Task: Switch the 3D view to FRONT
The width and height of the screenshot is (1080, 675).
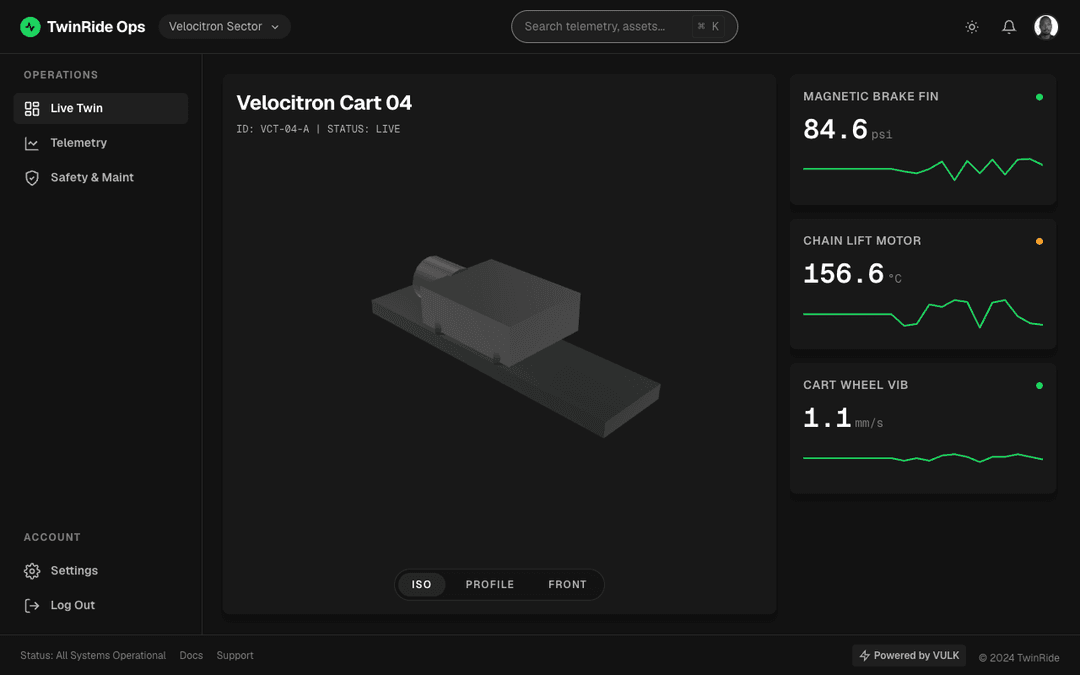Action: click(568, 584)
